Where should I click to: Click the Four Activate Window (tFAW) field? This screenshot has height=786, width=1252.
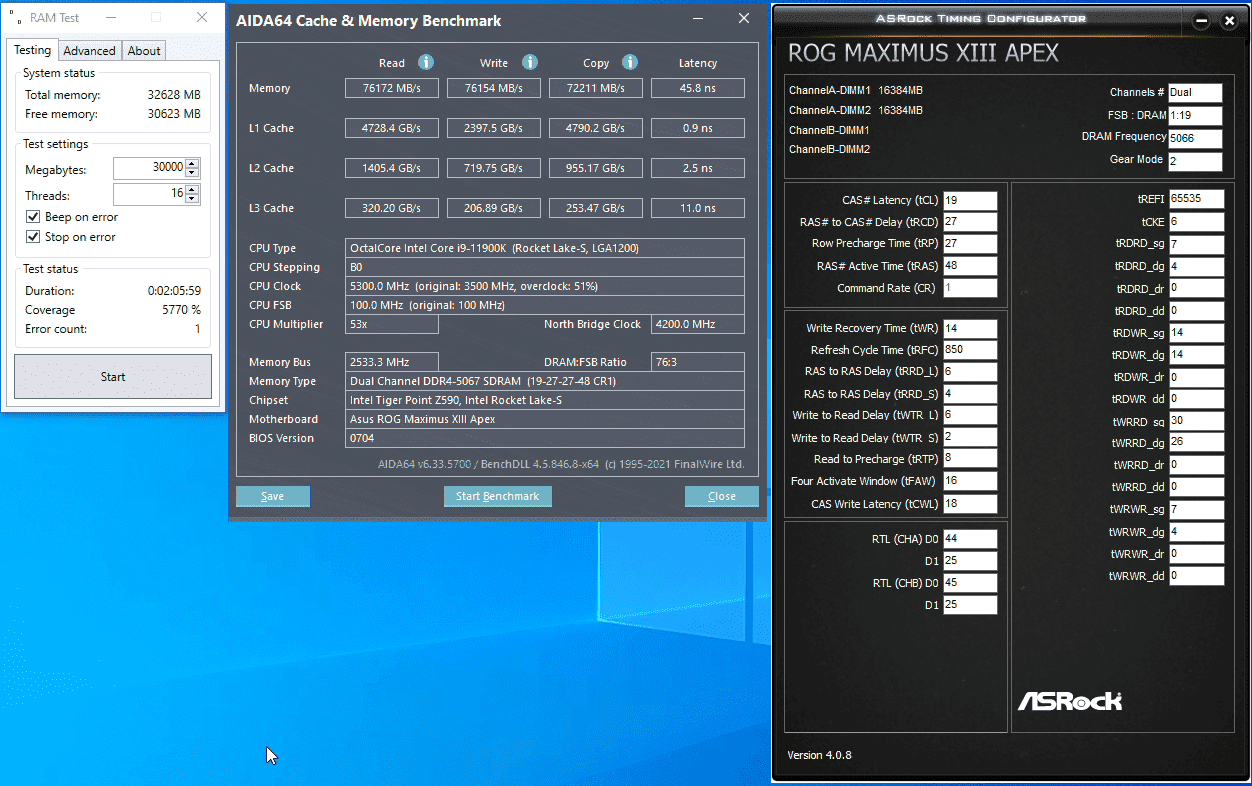tap(970, 482)
